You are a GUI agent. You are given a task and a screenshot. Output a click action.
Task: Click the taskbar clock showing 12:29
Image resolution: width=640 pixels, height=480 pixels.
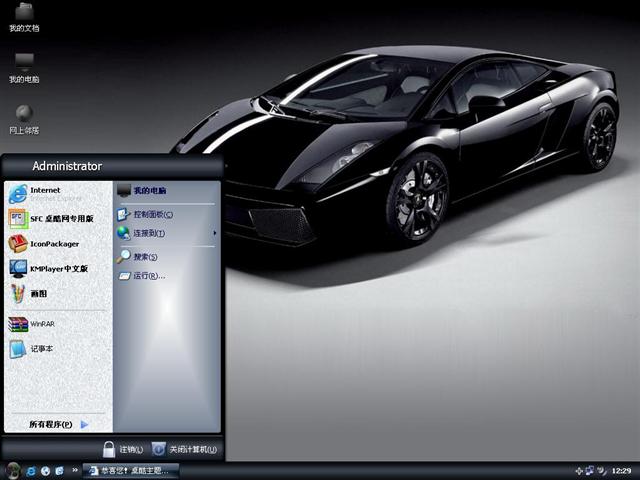click(x=621, y=470)
